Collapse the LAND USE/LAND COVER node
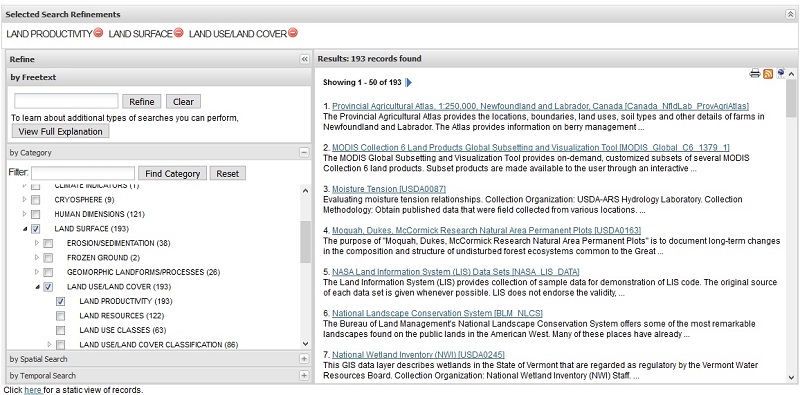 click(x=37, y=287)
